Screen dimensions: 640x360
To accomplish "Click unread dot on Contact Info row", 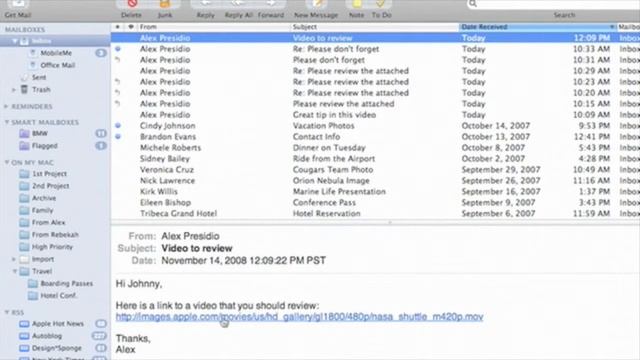I will click(x=118, y=137).
